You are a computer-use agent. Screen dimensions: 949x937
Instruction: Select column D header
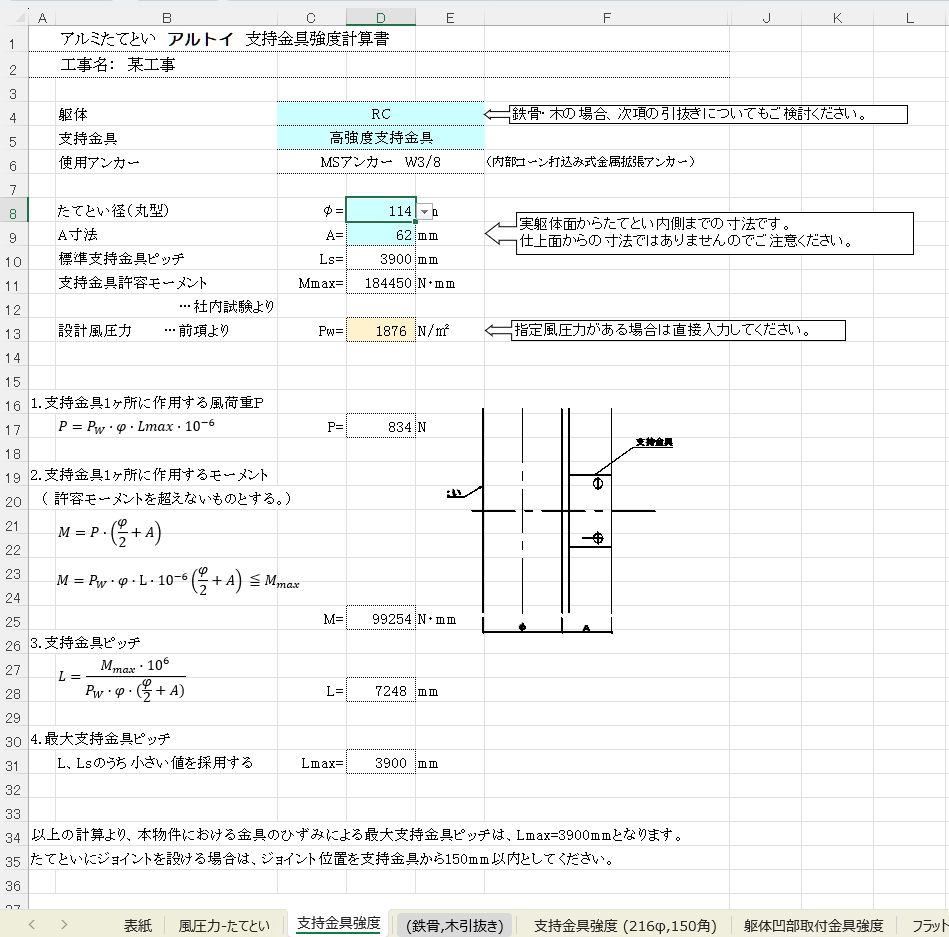[381, 18]
